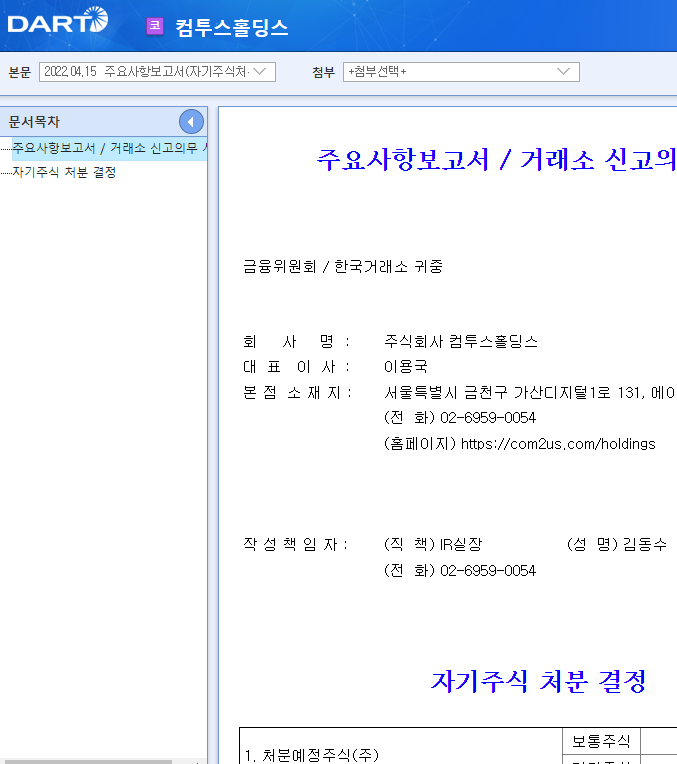Click the name text (성 명) 김동수
Viewport: 677px width, 764px height.
(617, 544)
